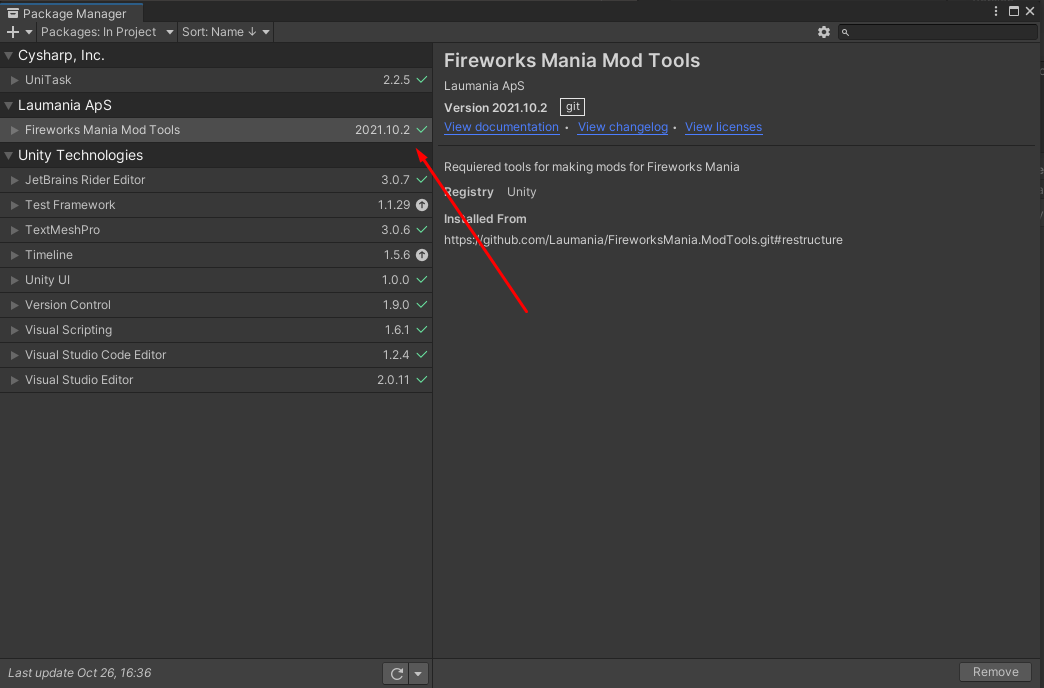Click the checkmark beside UniTask 2.2.5

[422, 80]
